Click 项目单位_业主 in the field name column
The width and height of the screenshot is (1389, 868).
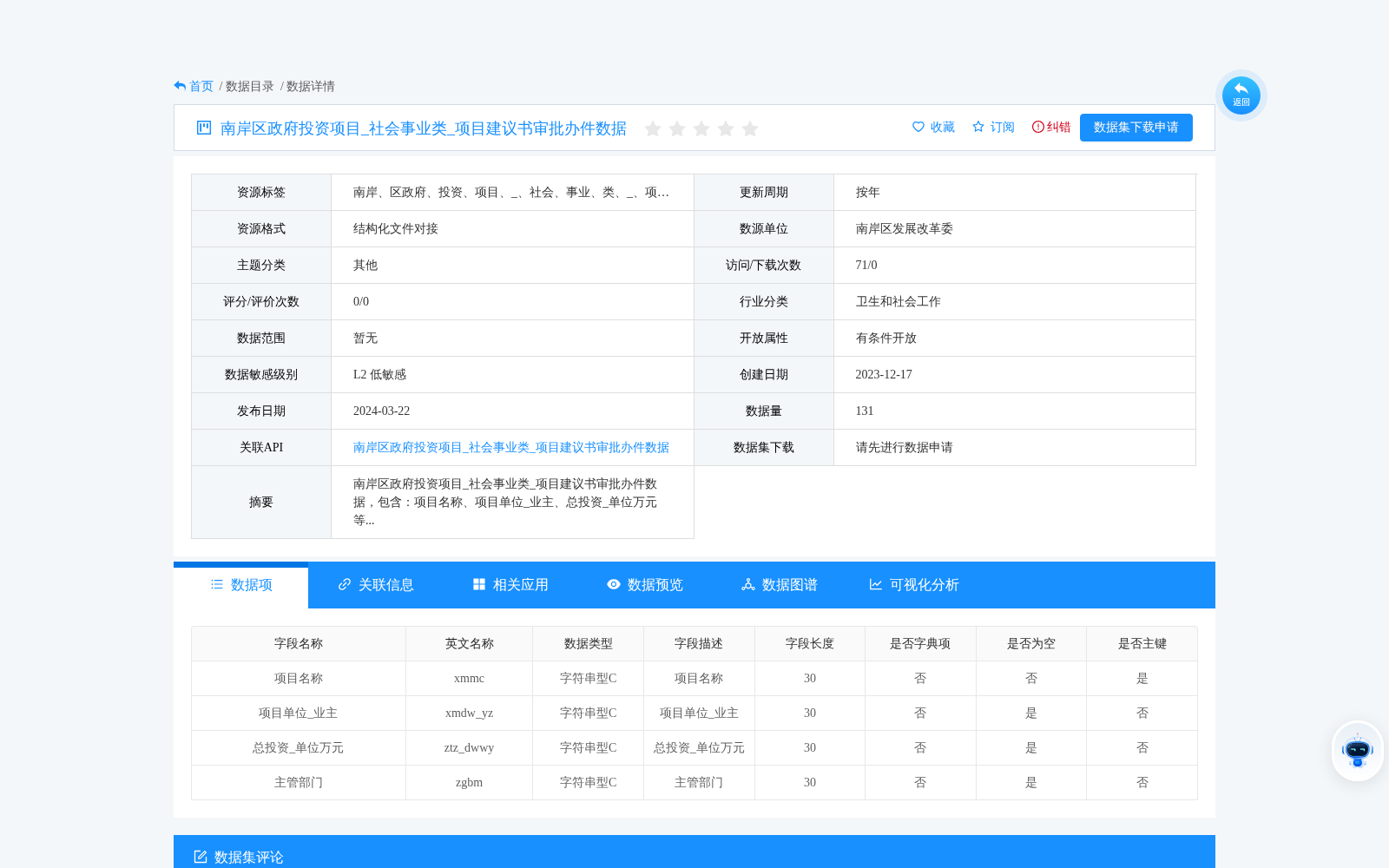pyautogui.click(x=299, y=713)
